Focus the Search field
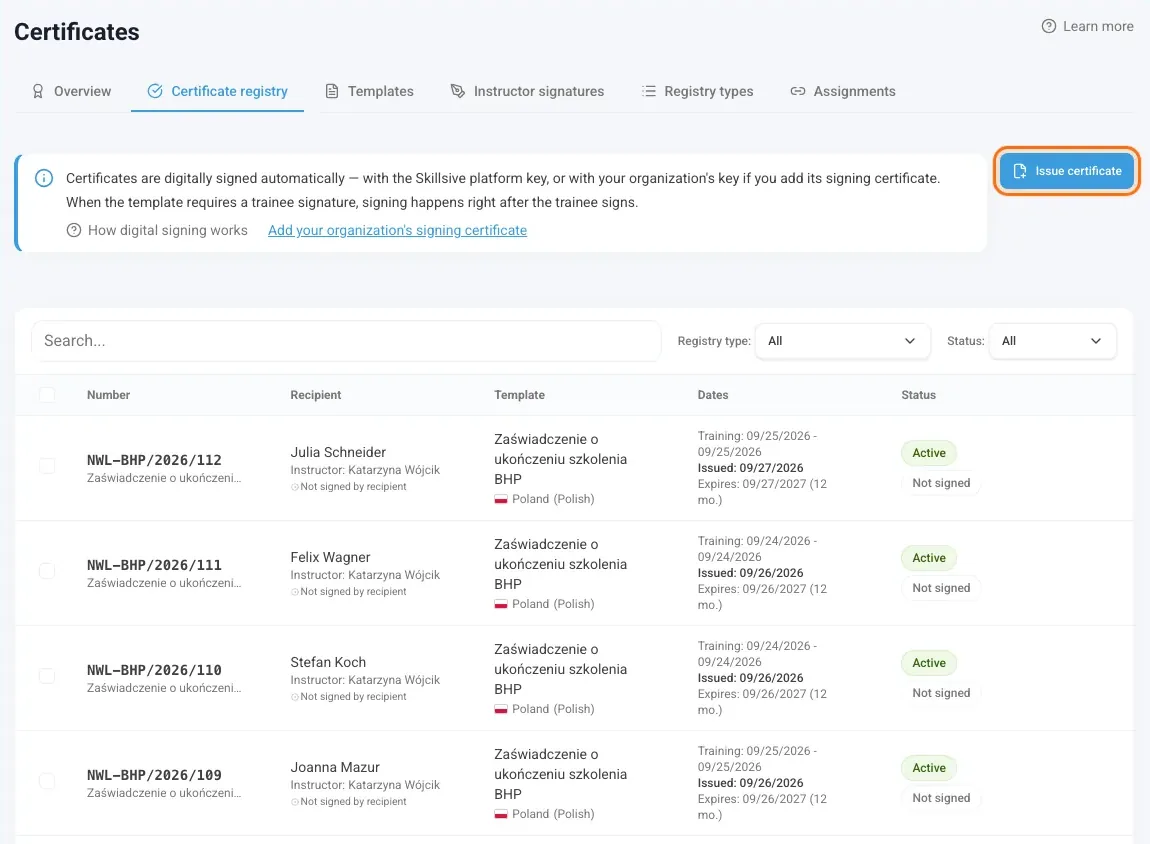This screenshot has width=1150, height=844. point(346,341)
